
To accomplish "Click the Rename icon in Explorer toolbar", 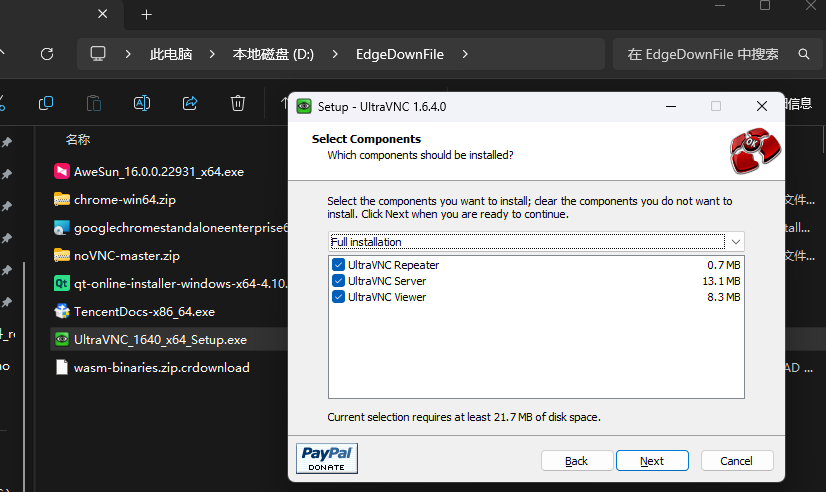I will tap(142, 103).
